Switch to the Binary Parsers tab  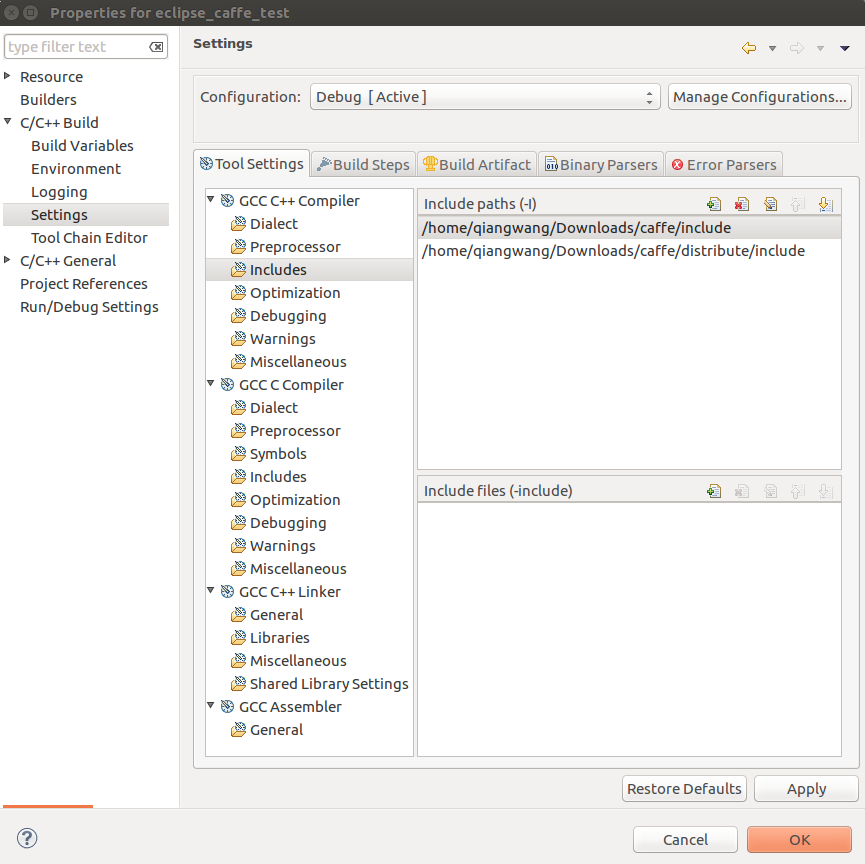601,164
